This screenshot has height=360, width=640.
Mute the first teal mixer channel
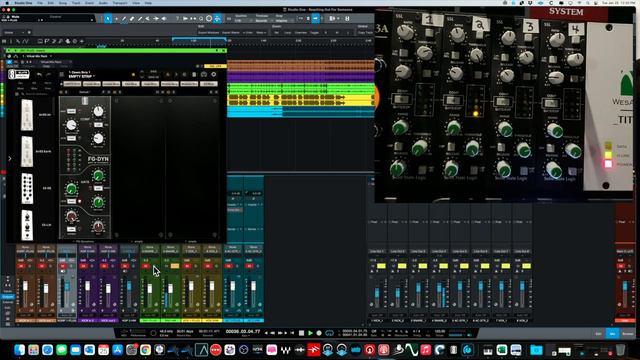[x=229, y=266]
